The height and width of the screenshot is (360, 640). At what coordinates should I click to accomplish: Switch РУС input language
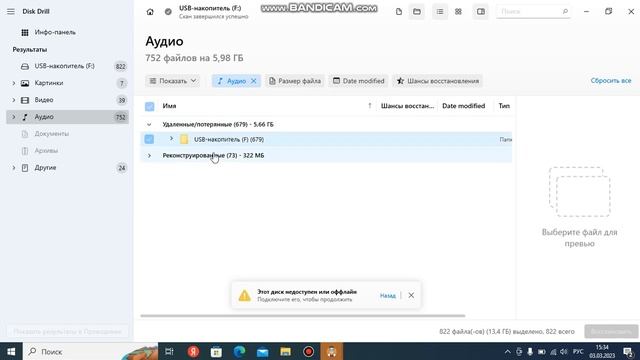pos(578,351)
